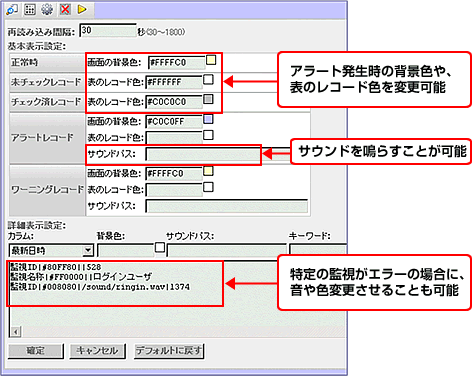The width and height of the screenshot is (472, 376).
Task: Select line containing /sound/ringin.wav|1374
Action: coord(100,287)
